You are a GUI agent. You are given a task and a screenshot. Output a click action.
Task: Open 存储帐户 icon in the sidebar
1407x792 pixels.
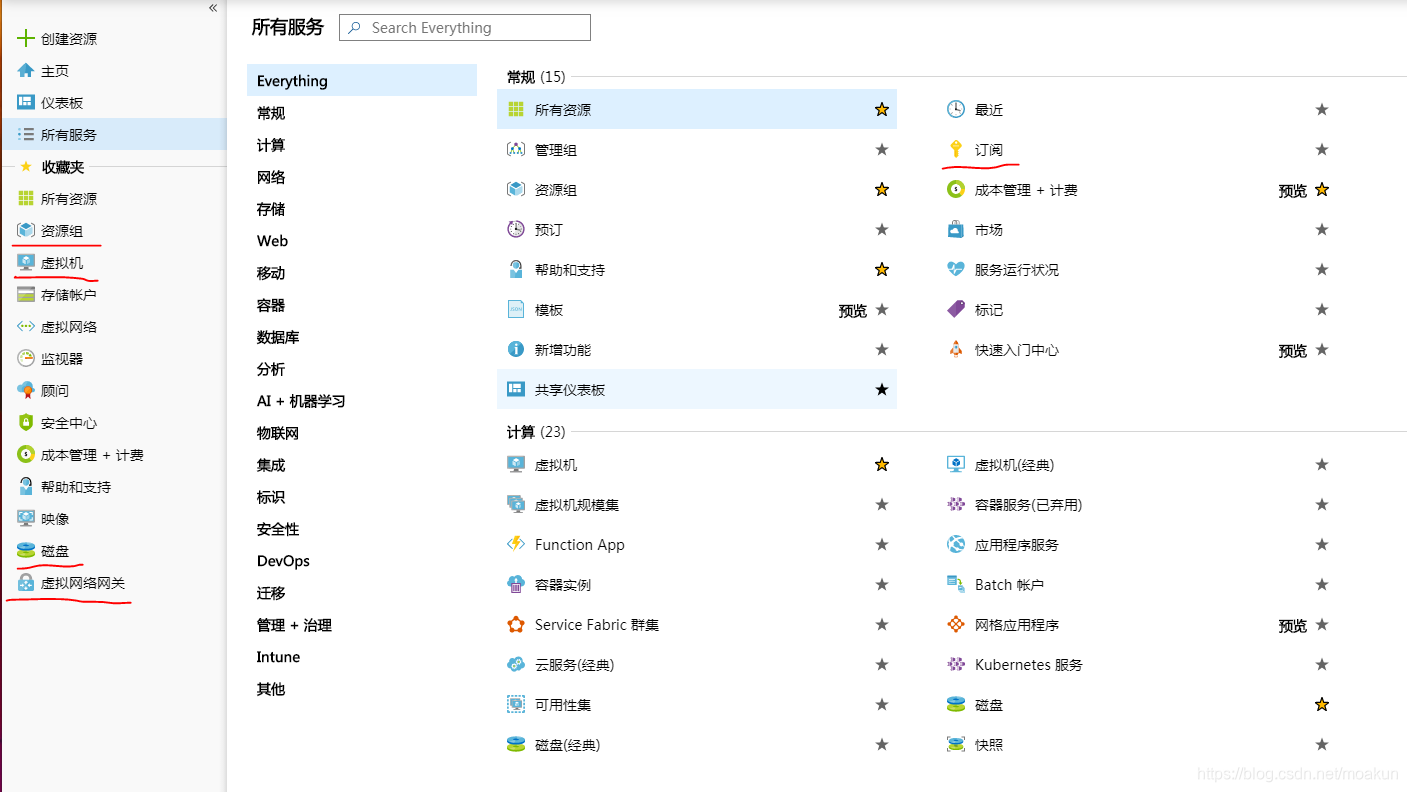click(26, 295)
